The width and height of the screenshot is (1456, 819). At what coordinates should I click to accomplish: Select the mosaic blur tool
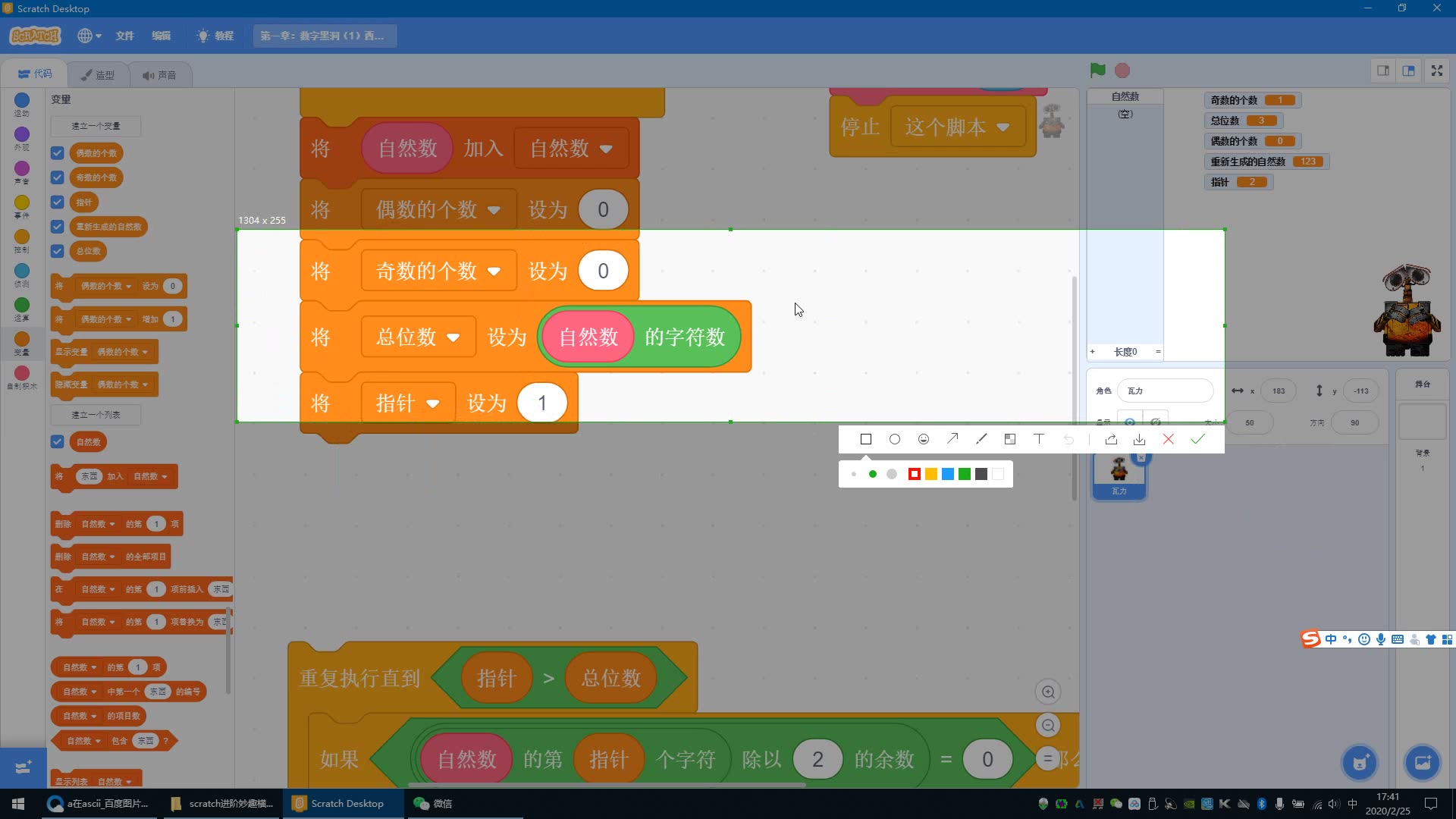pos(1010,439)
